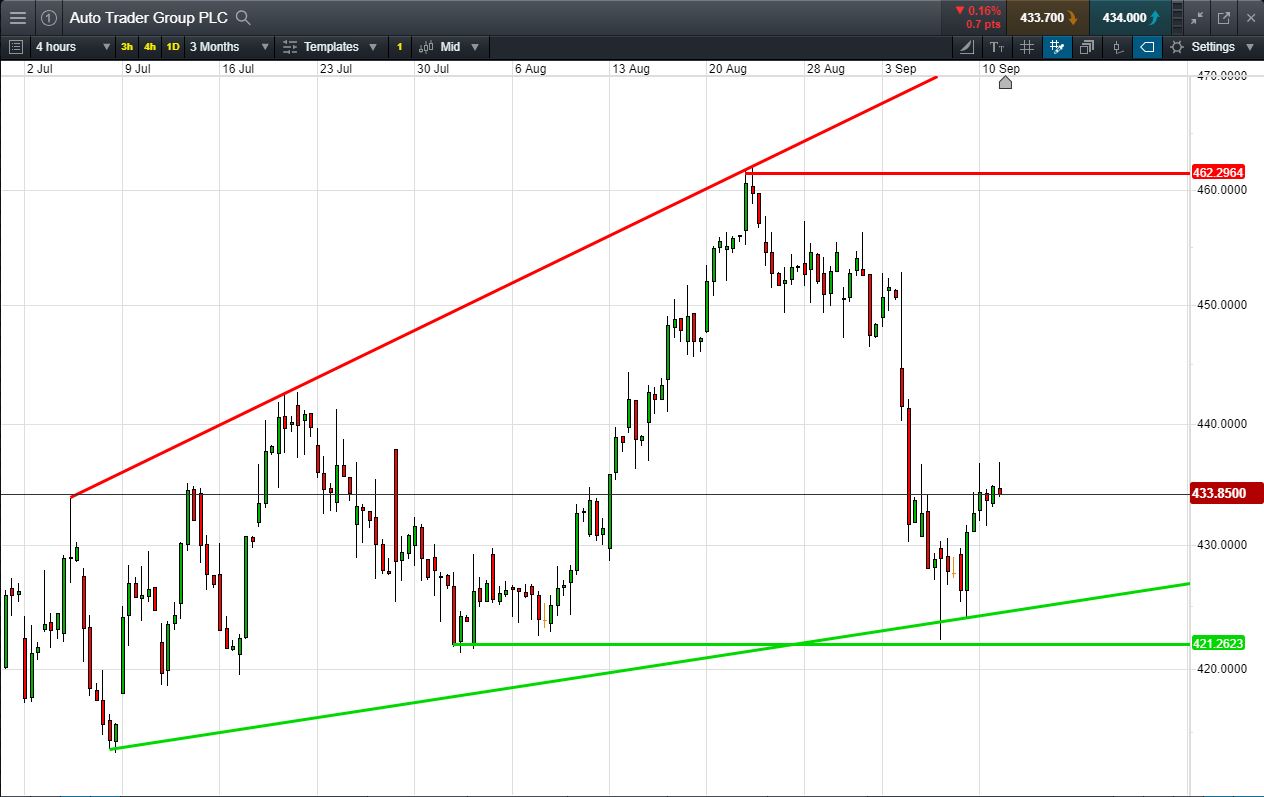Select the text annotation tool
Screen dimensions: 1264x797
996,47
